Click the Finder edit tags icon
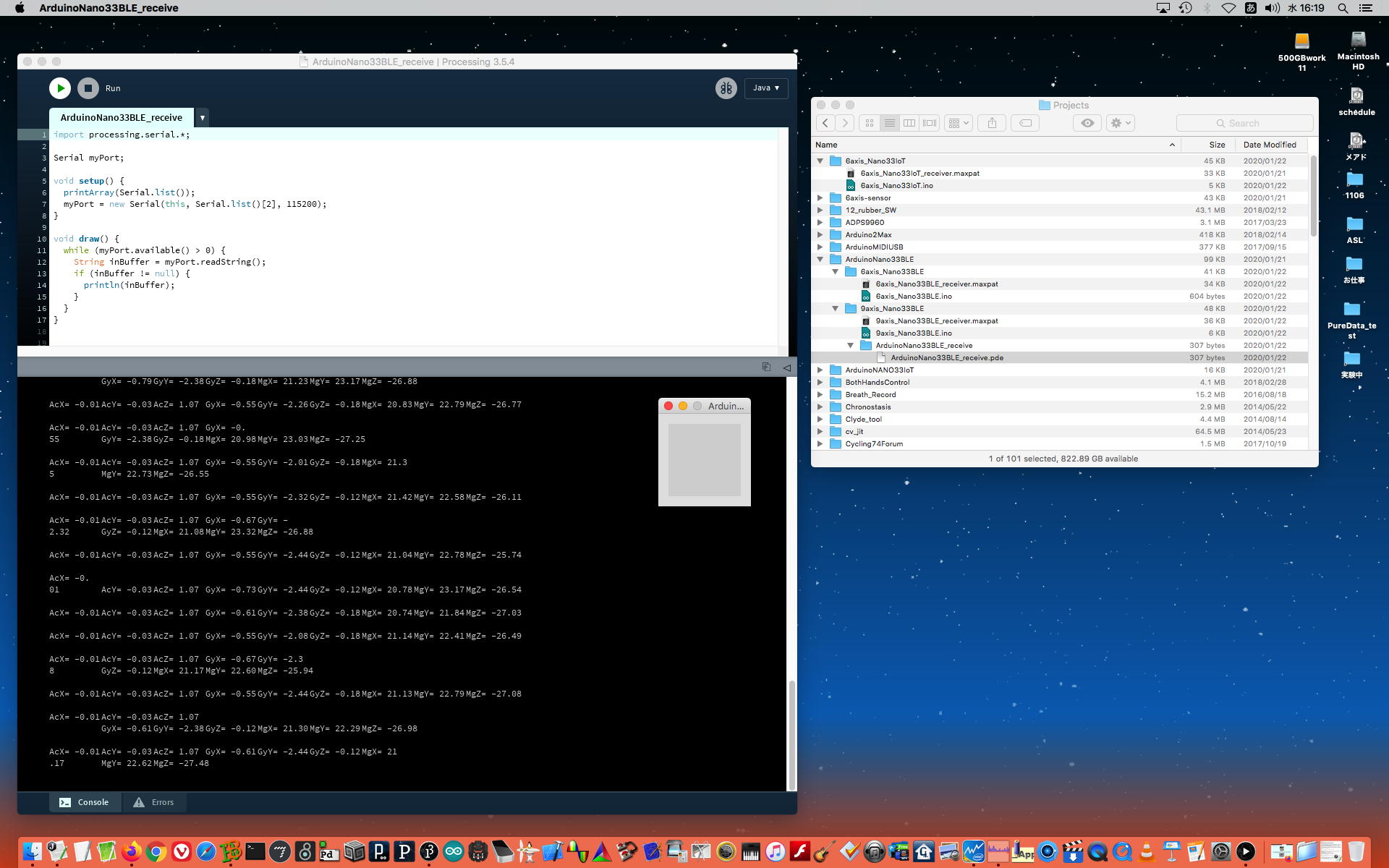1389x868 pixels. point(1025,123)
